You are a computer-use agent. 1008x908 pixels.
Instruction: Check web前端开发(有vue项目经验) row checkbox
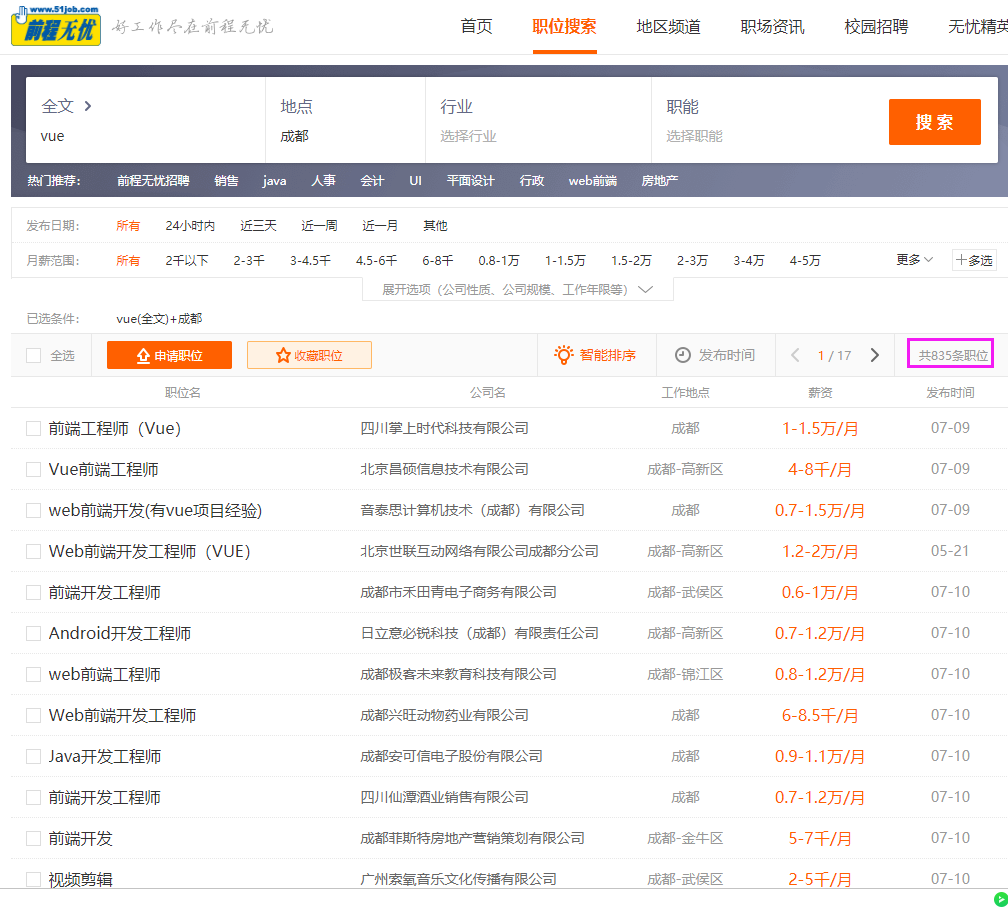pos(33,511)
